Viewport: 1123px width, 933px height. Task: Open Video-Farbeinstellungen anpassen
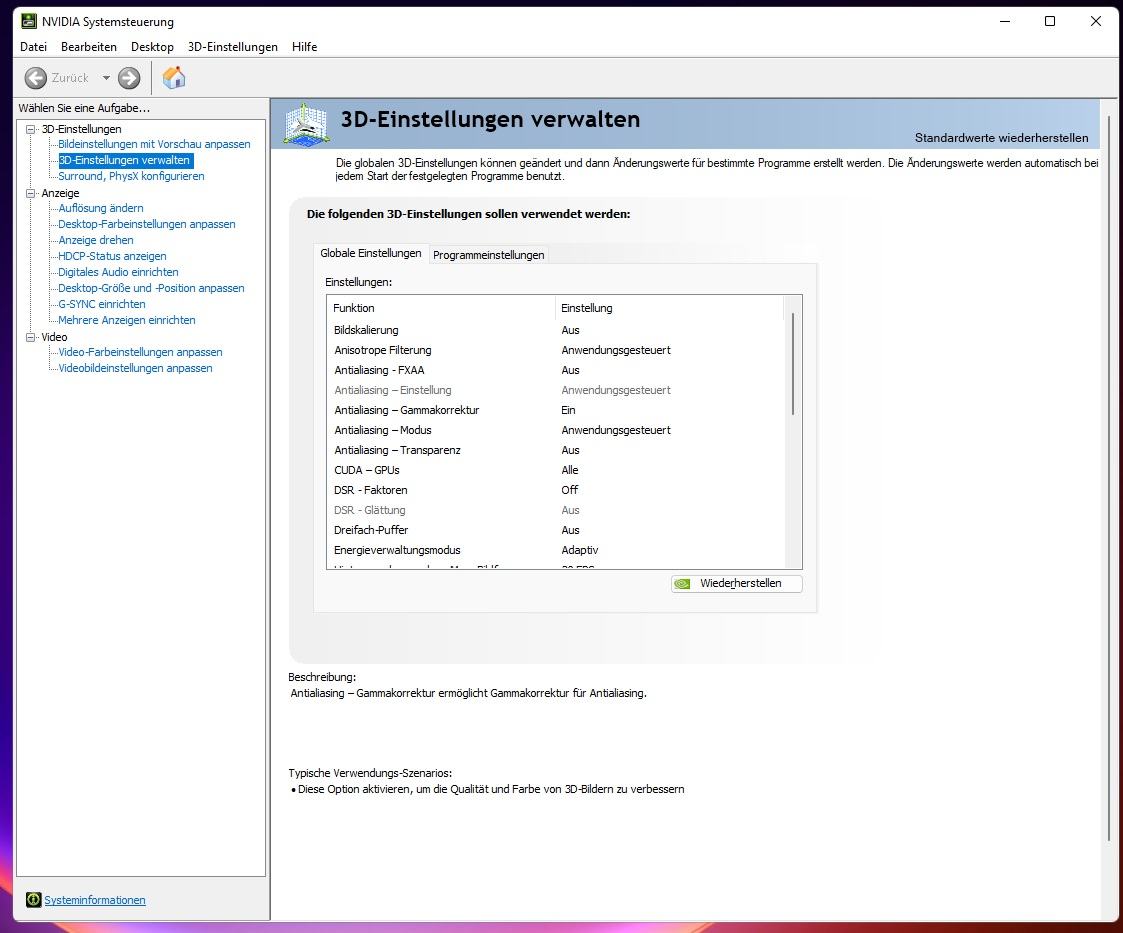[x=140, y=352]
